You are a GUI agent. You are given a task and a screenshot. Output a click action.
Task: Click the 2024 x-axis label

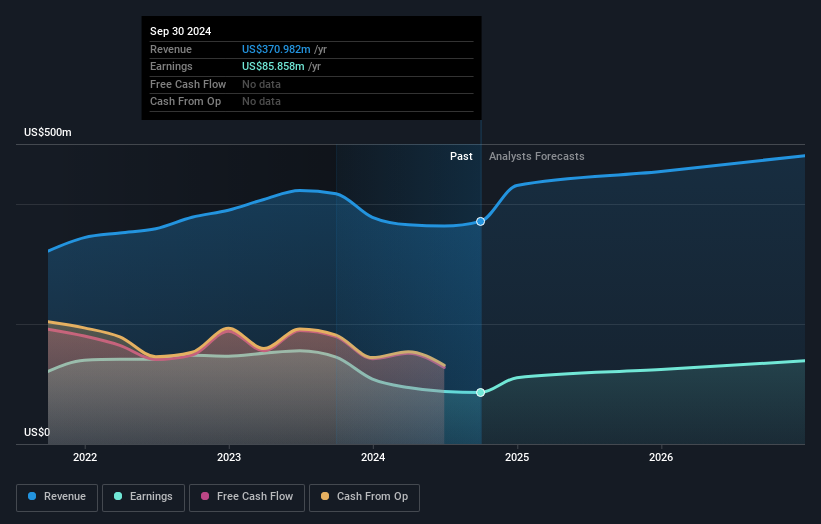point(373,458)
